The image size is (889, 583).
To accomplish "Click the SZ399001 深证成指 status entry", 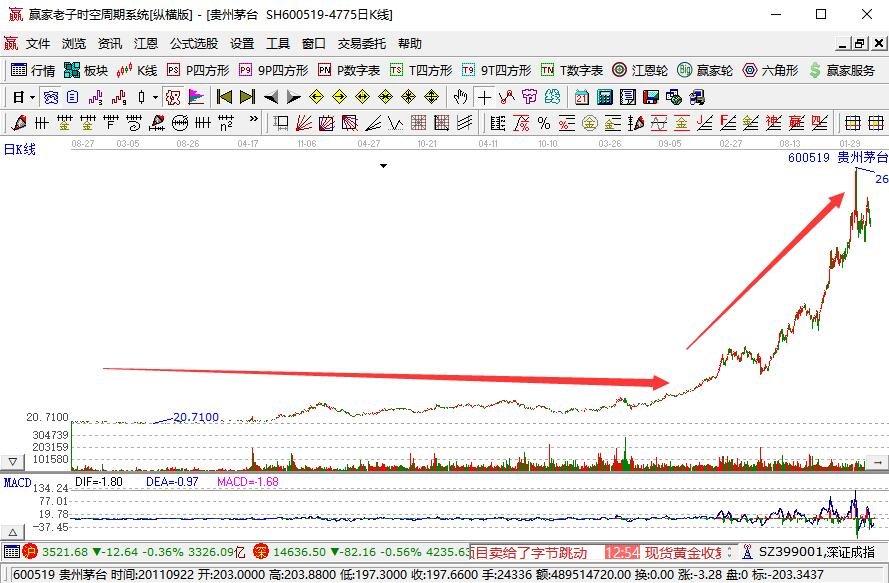I will (x=816, y=552).
